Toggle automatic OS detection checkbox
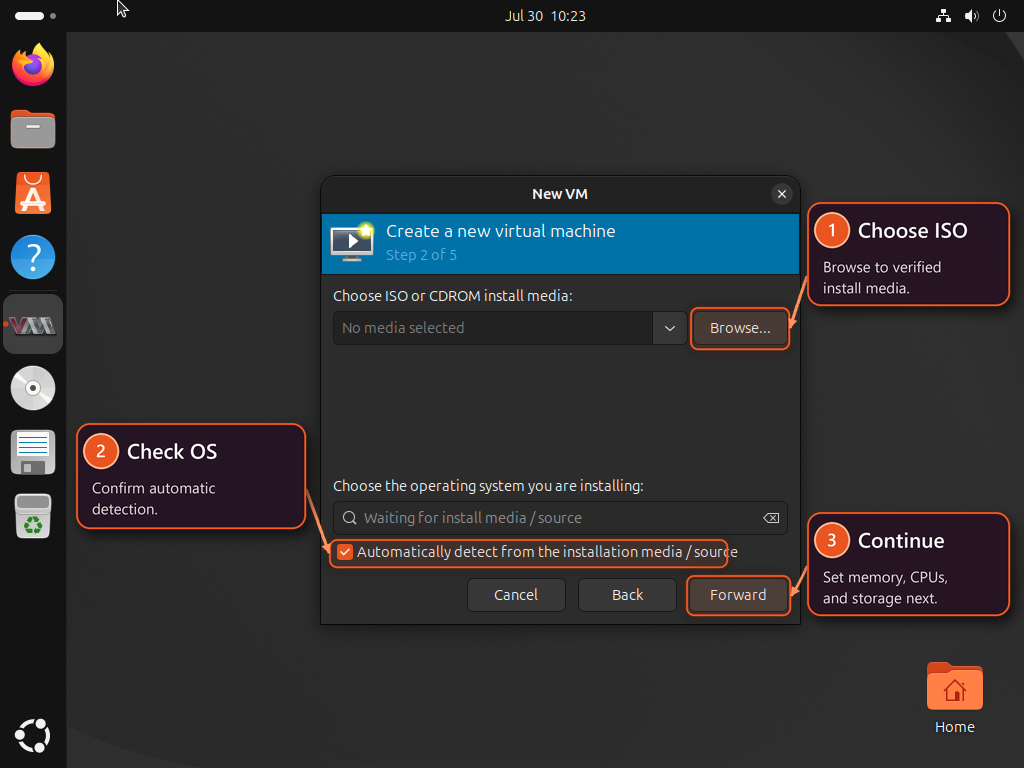1024x768 pixels. click(345, 552)
